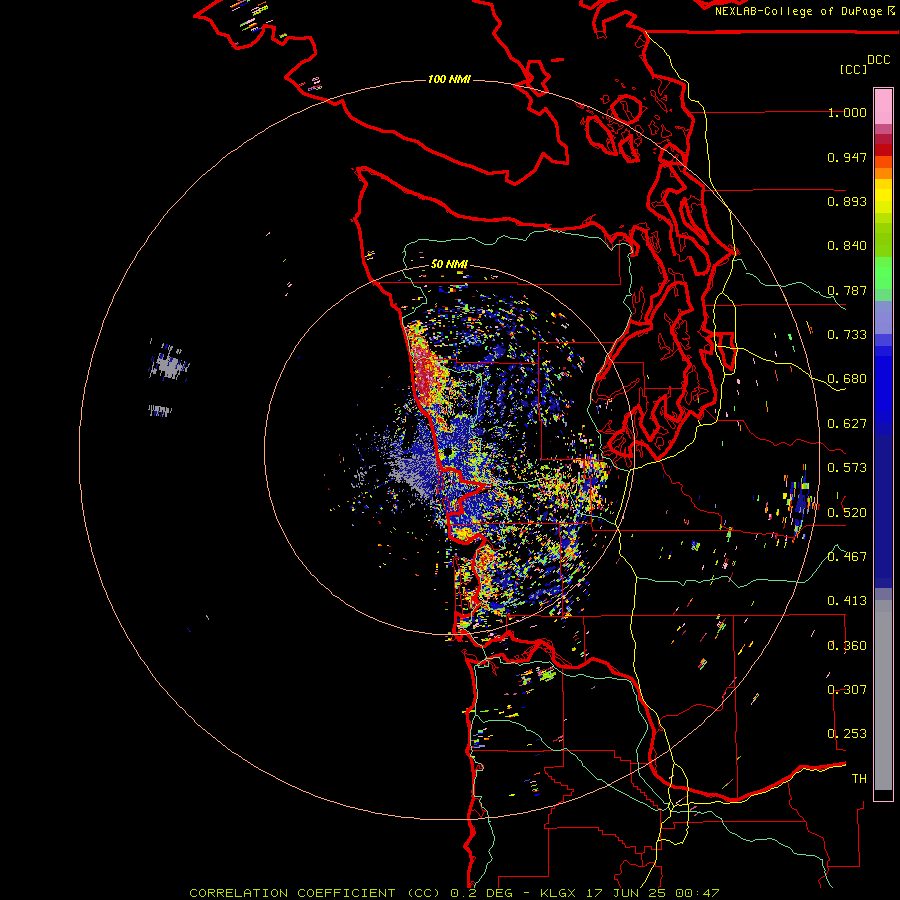Screen dimensions: 900x900
Task: Click the 0.787 scale value
Action: [x=847, y=290]
